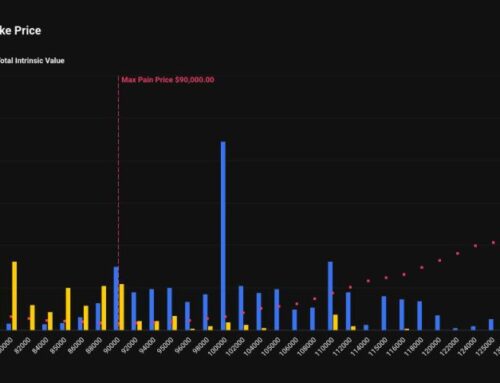The image size is (500, 383).
Task: Click the x-axis label 124000
Action: pyautogui.click(x=467, y=347)
